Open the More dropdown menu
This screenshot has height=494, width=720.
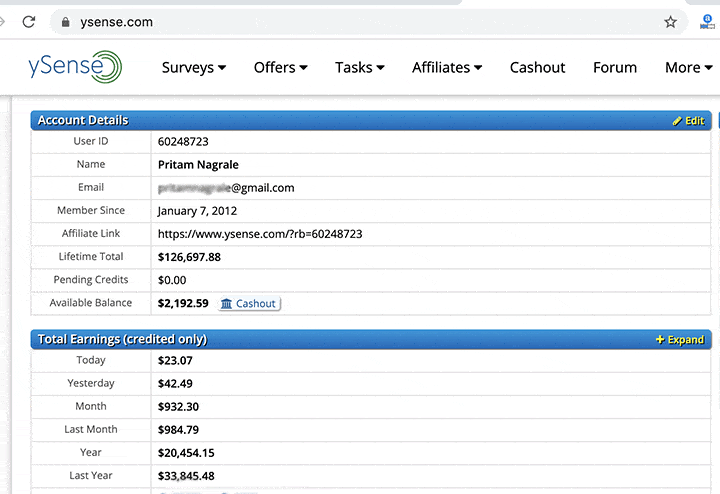point(689,67)
